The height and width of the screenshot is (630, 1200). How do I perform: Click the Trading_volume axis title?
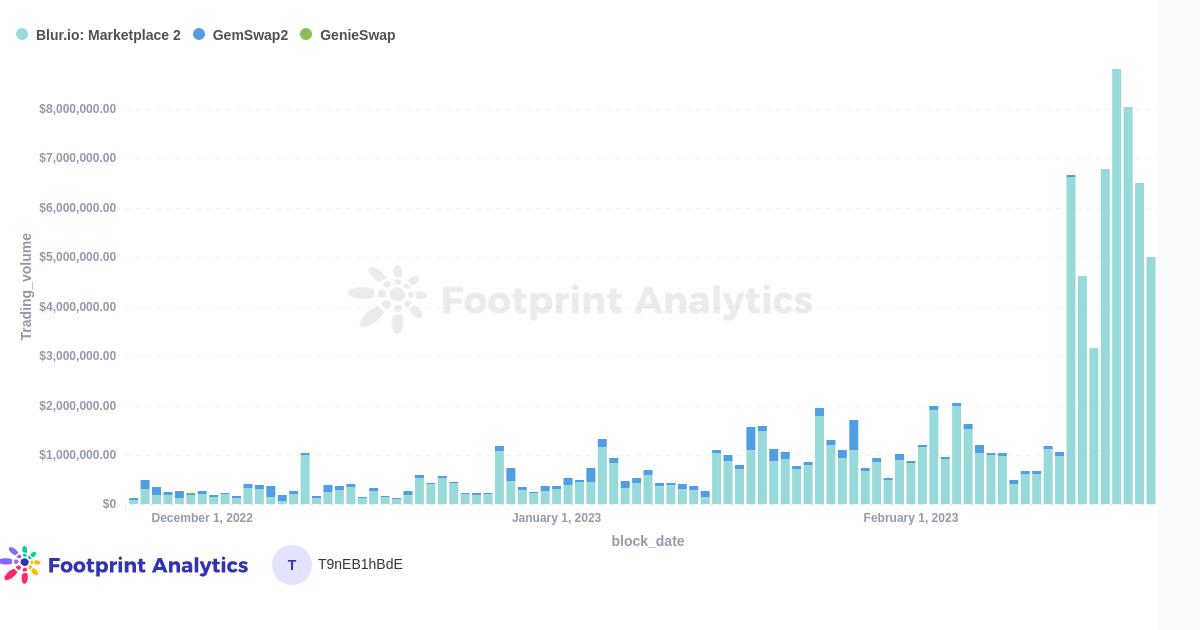27,287
